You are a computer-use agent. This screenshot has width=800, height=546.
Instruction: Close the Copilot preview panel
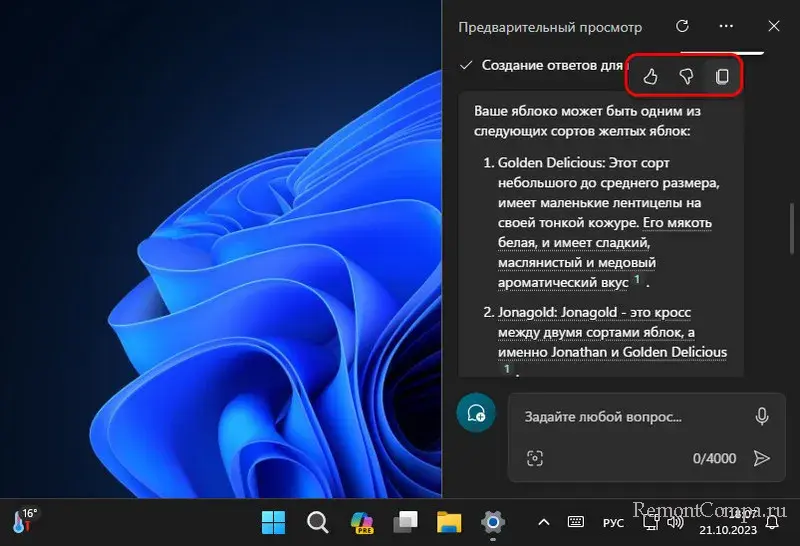tap(773, 27)
